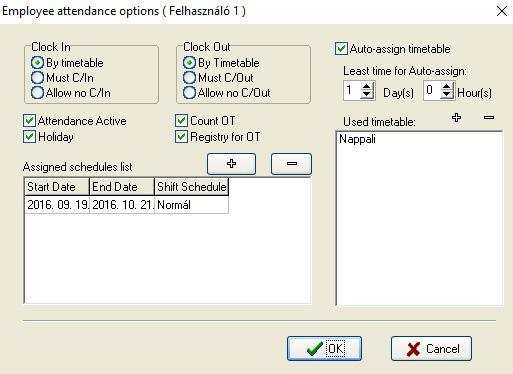
Task: Increase Day(s) value with up arrow
Action: pyautogui.click(x=367, y=86)
